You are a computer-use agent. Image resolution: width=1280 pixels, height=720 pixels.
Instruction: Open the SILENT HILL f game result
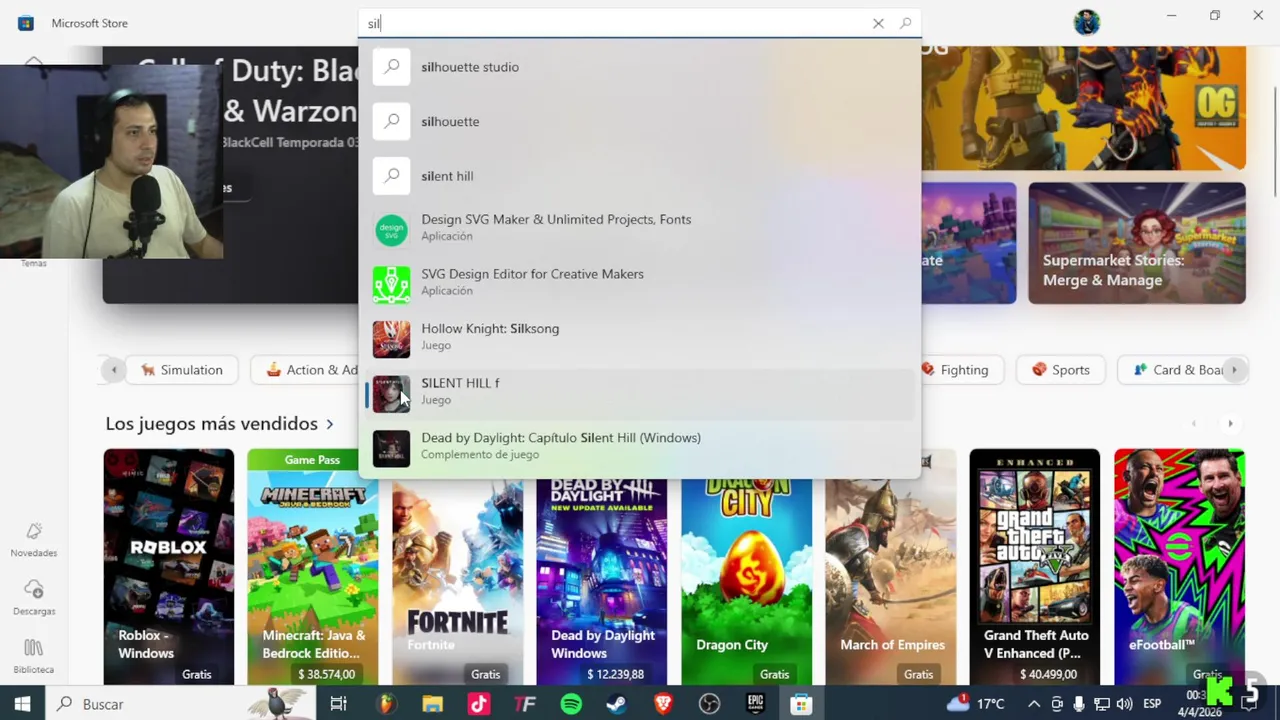pyautogui.click(x=640, y=392)
